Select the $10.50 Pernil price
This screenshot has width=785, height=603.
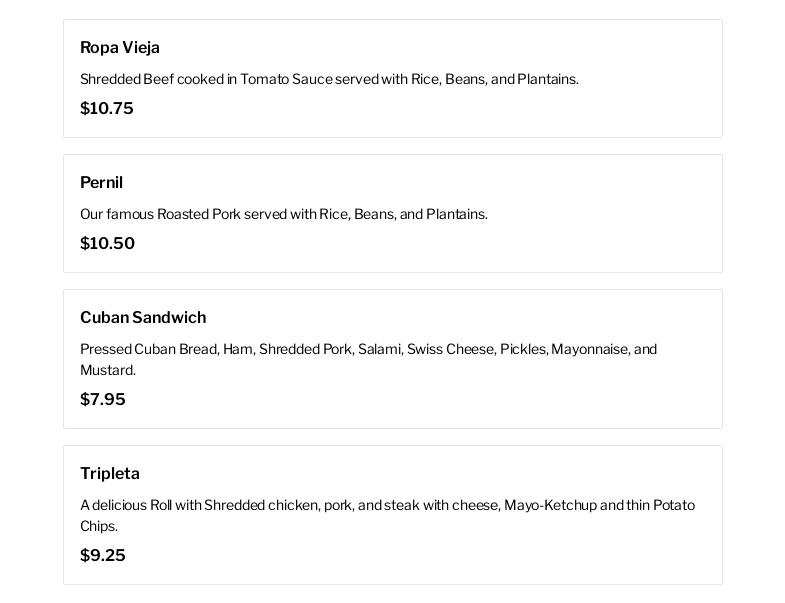coord(107,244)
